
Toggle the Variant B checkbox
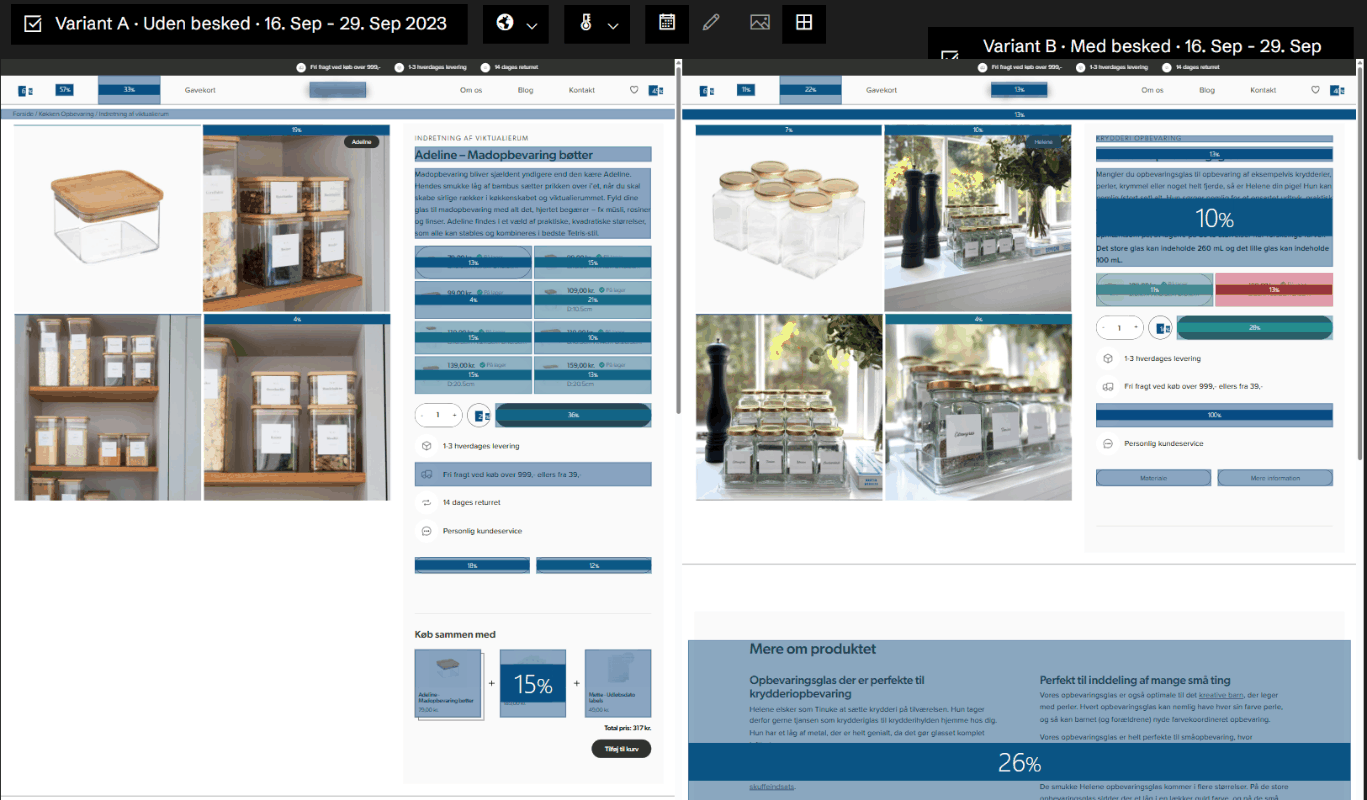click(x=950, y=56)
